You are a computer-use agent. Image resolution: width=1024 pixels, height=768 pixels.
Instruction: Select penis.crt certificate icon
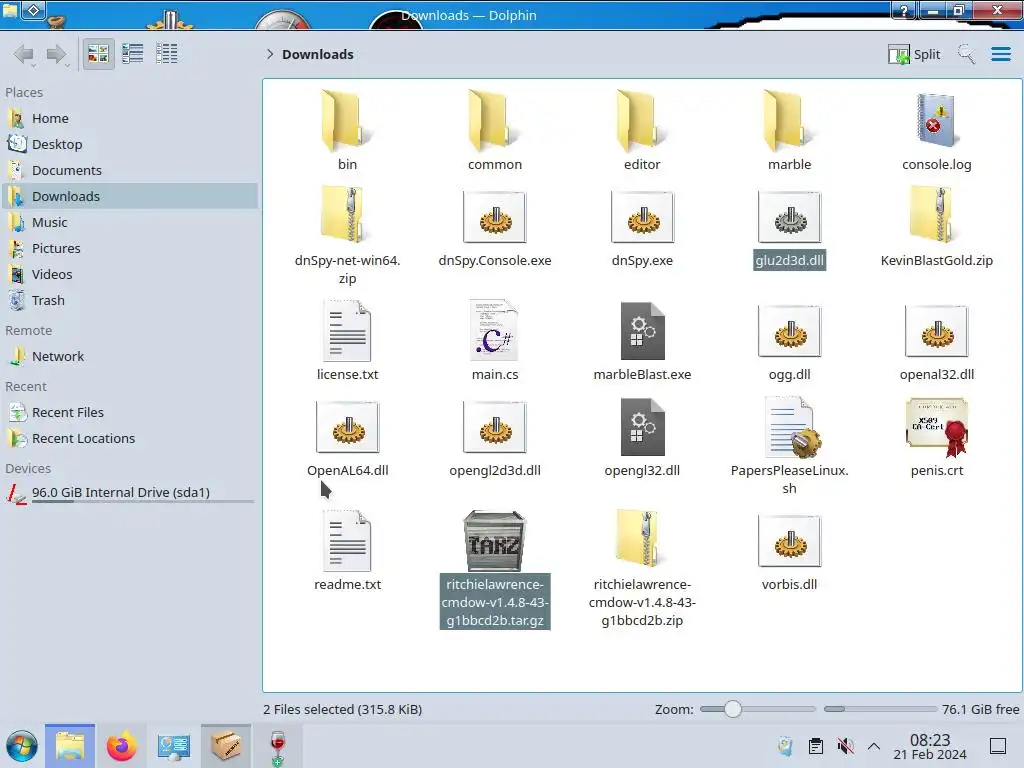[936, 426]
